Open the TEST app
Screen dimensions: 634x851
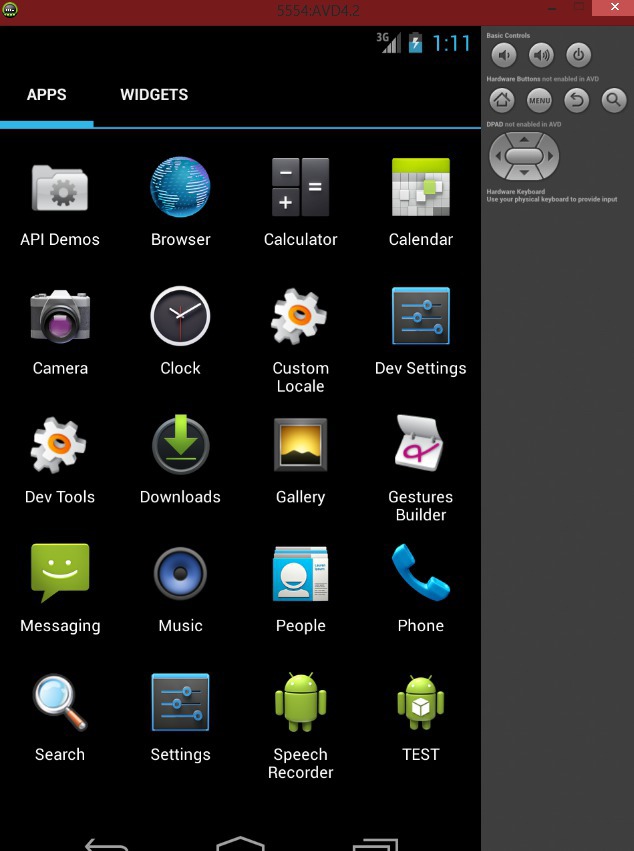[421, 719]
